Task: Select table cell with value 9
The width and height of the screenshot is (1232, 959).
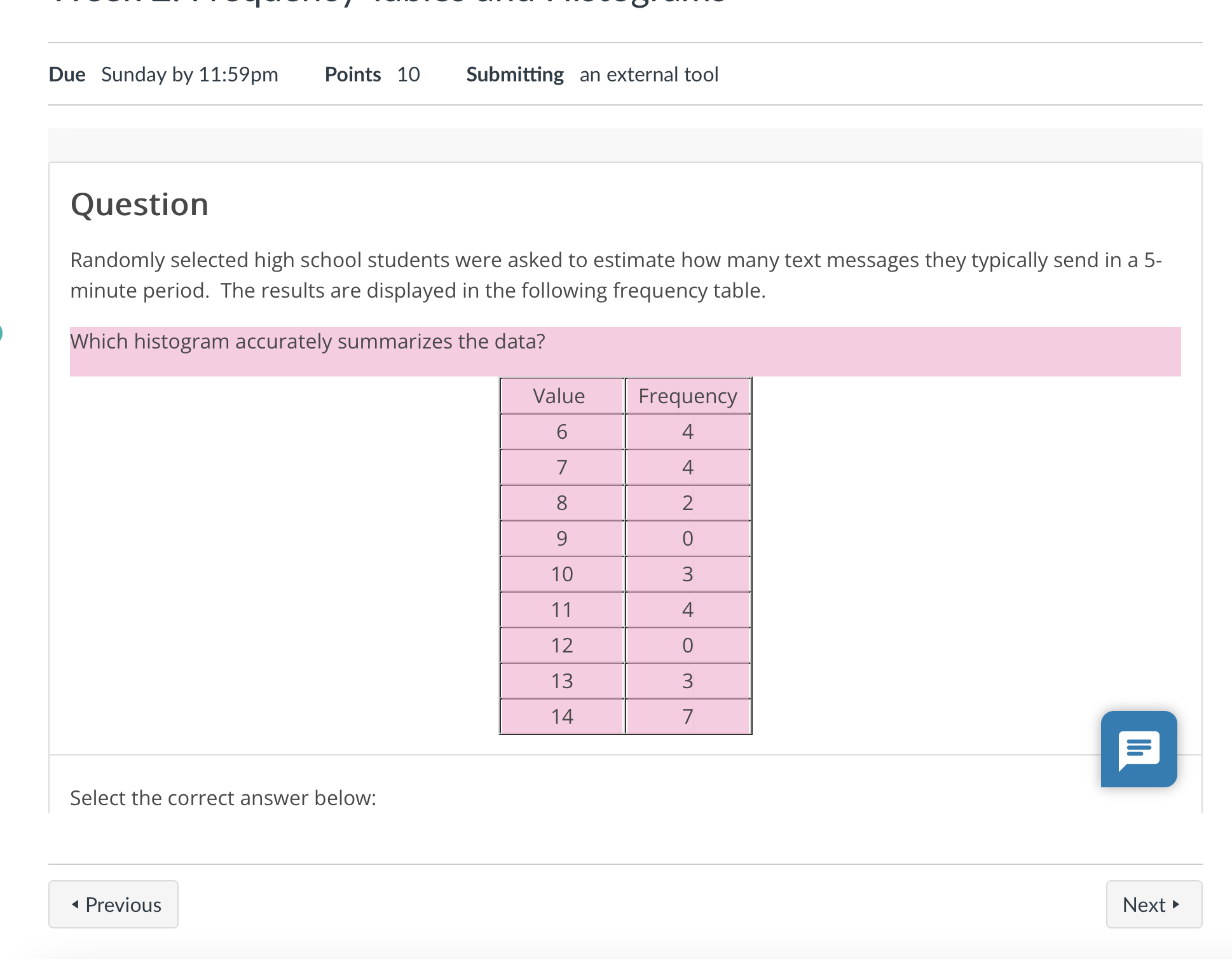Action: click(x=562, y=539)
